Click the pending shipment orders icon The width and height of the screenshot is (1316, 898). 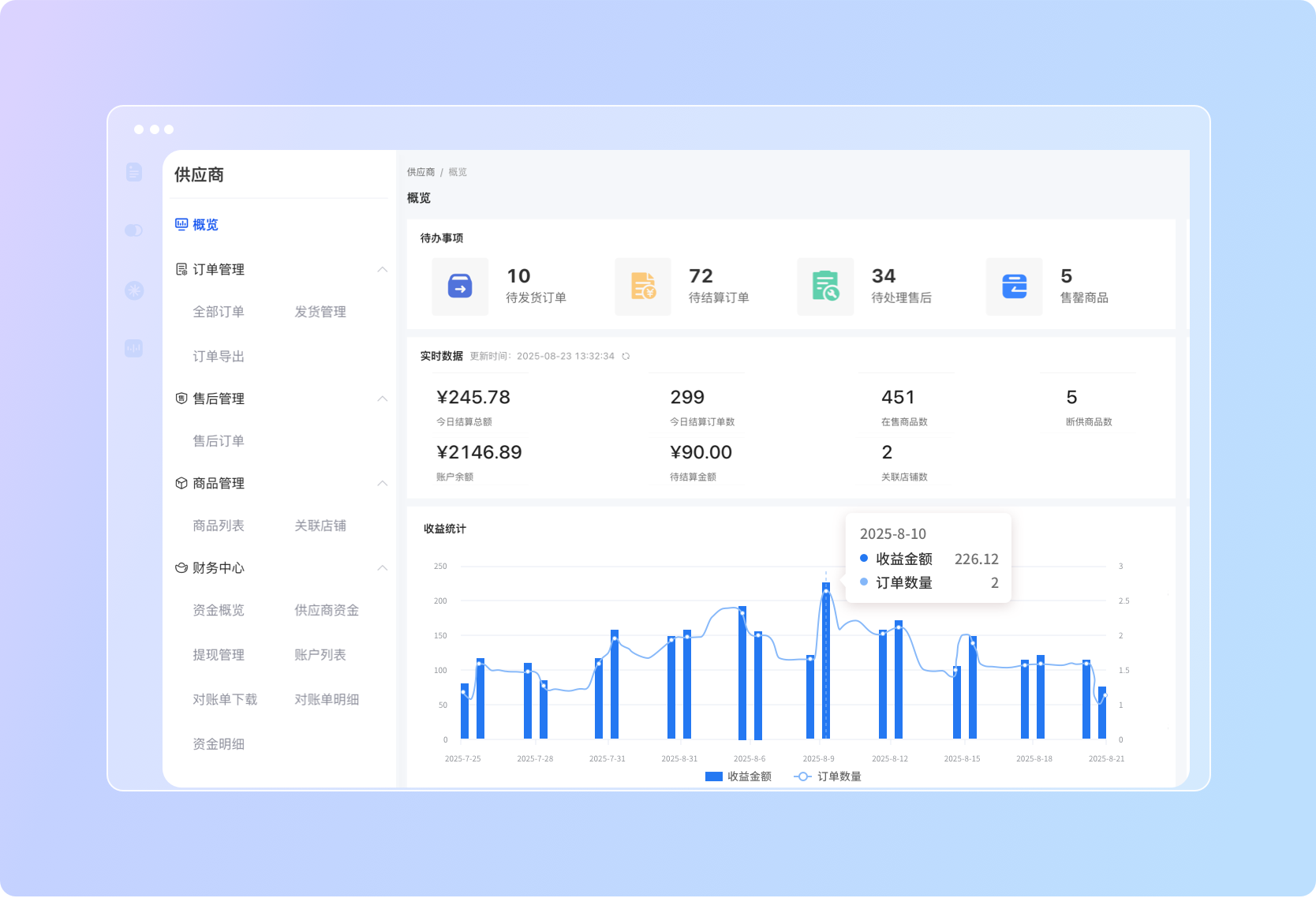(x=460, y=286)
